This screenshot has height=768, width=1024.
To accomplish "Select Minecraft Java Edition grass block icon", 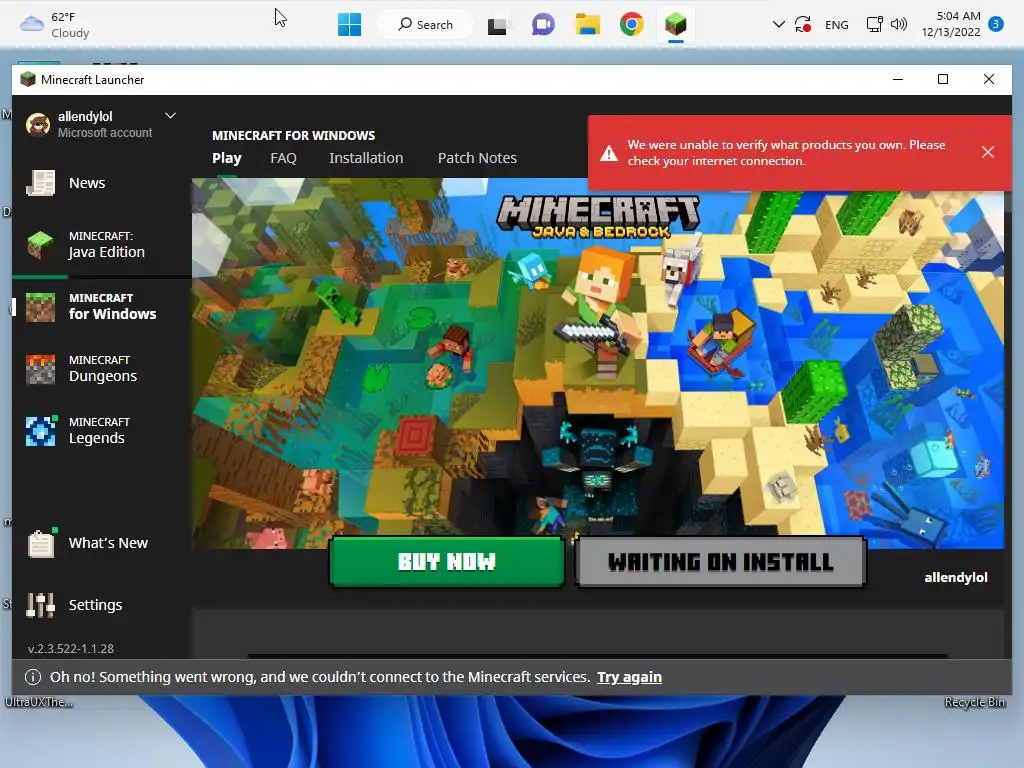I will (x=40, y=245).
